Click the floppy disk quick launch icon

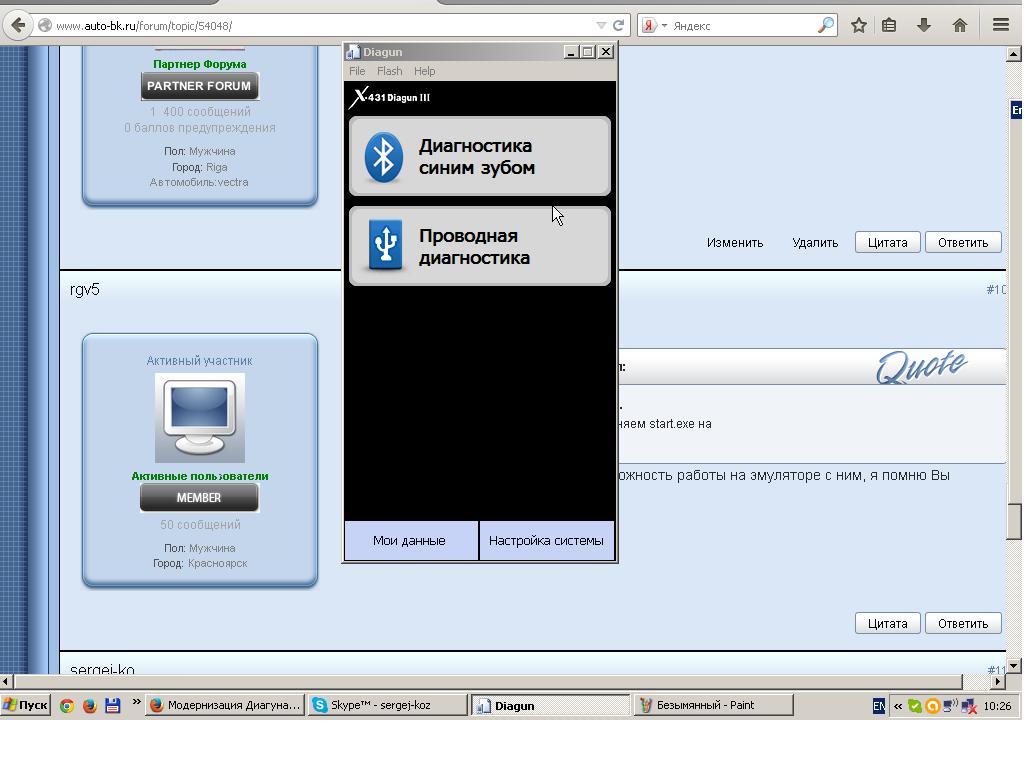[112, 706]
